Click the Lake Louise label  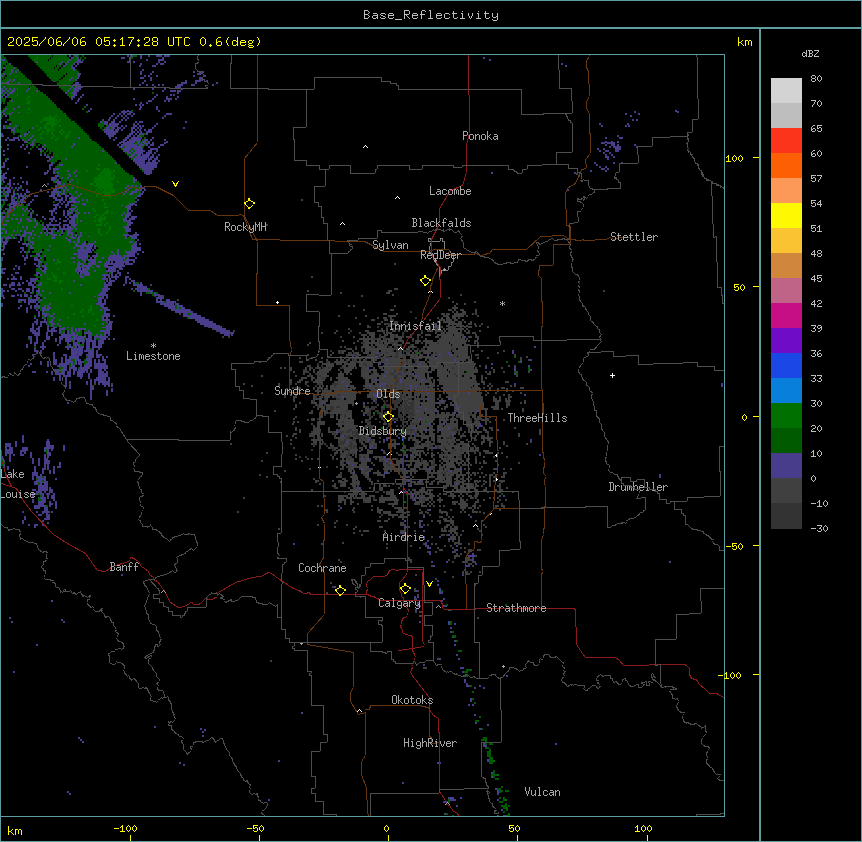pos(16,484)
